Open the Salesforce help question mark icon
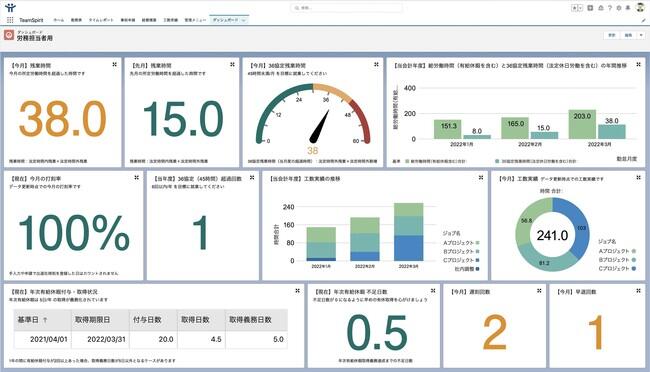The image size is (650, 372). pos(610,8)
